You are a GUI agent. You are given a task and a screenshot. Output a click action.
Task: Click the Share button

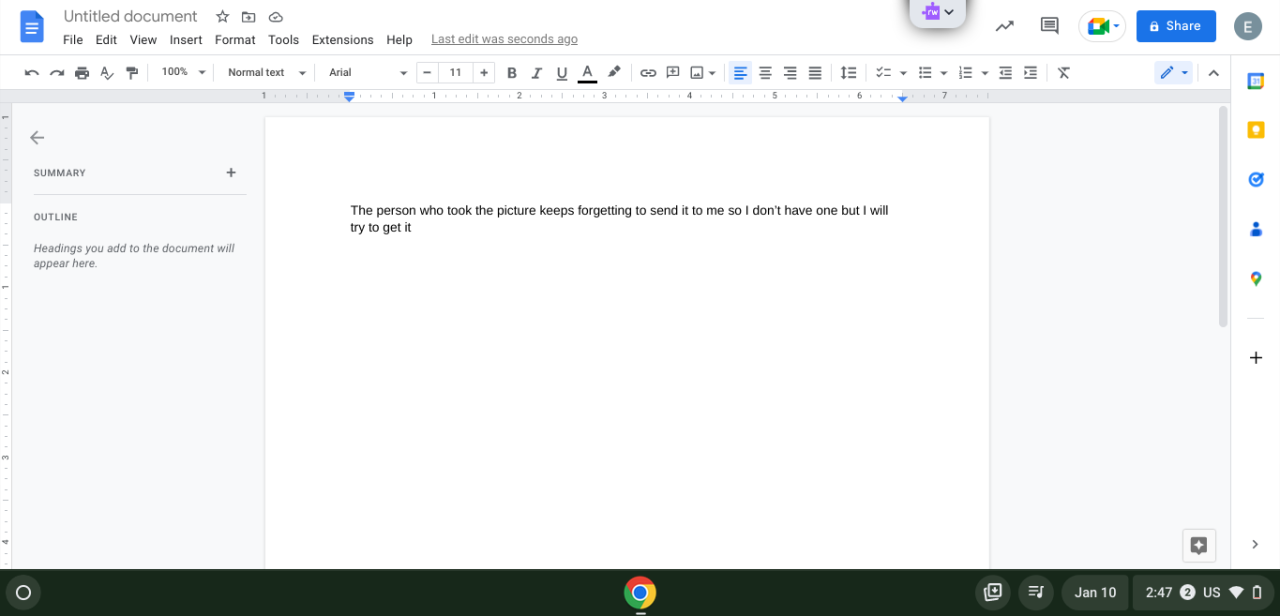click(1176, 26)
